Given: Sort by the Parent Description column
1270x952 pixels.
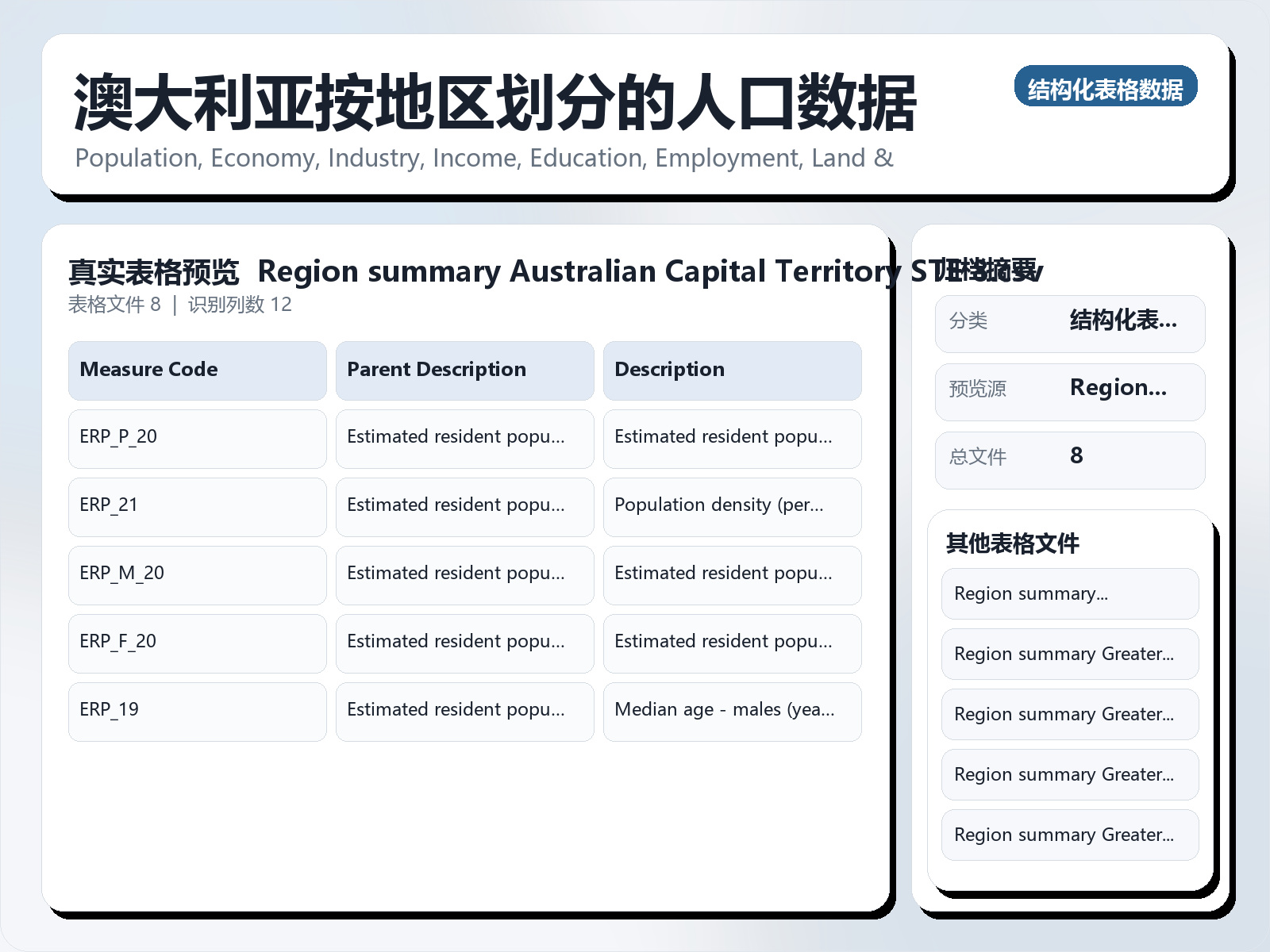Looking at the screenshot, I should pos(464,370).
